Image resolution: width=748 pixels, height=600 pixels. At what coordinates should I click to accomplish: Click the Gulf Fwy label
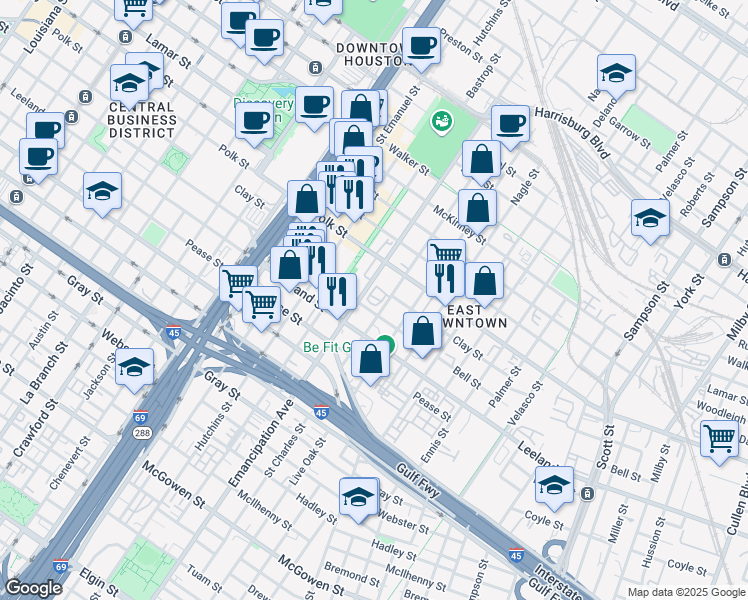coord(418,481)
